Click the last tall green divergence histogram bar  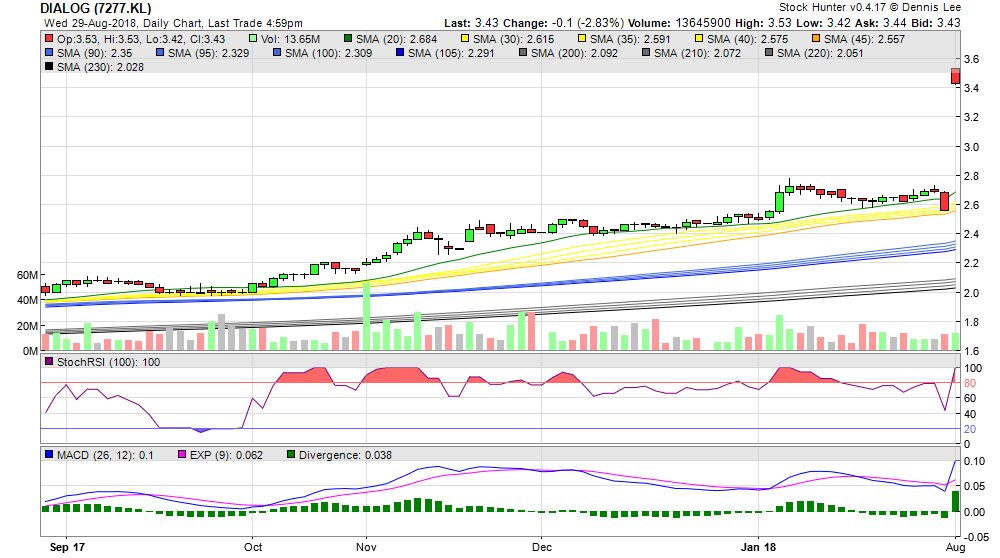pos(955,501)
